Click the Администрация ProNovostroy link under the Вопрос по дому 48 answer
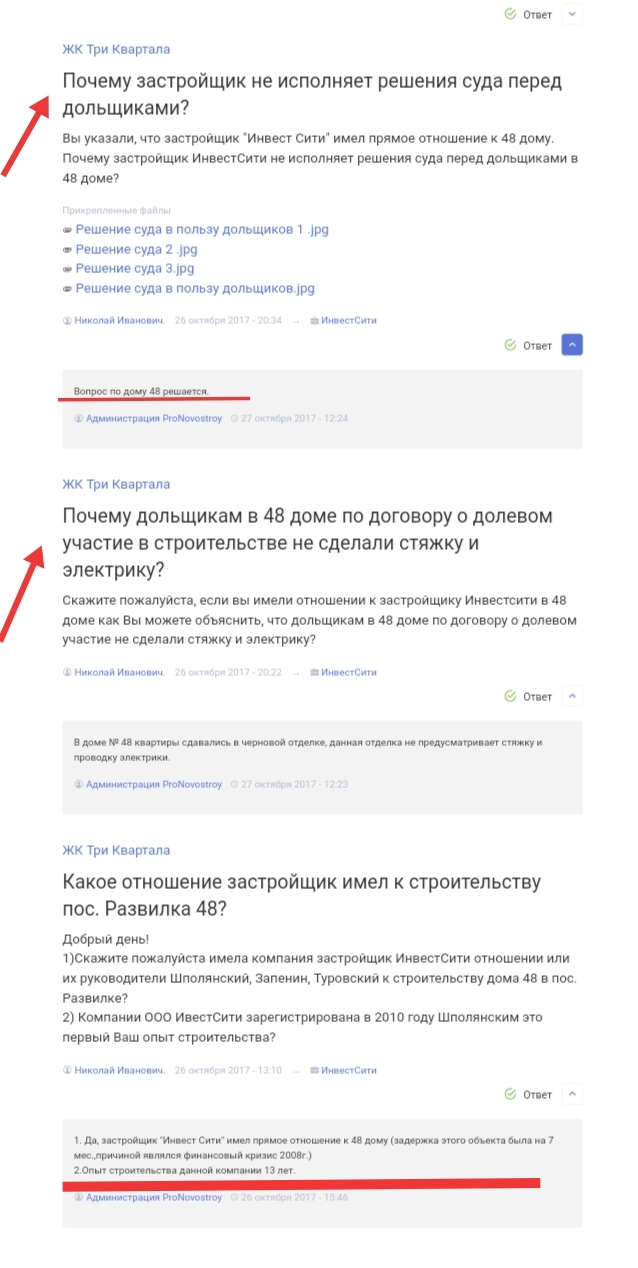The height and width of the screenshot is (1268, 638). point(148,418)
